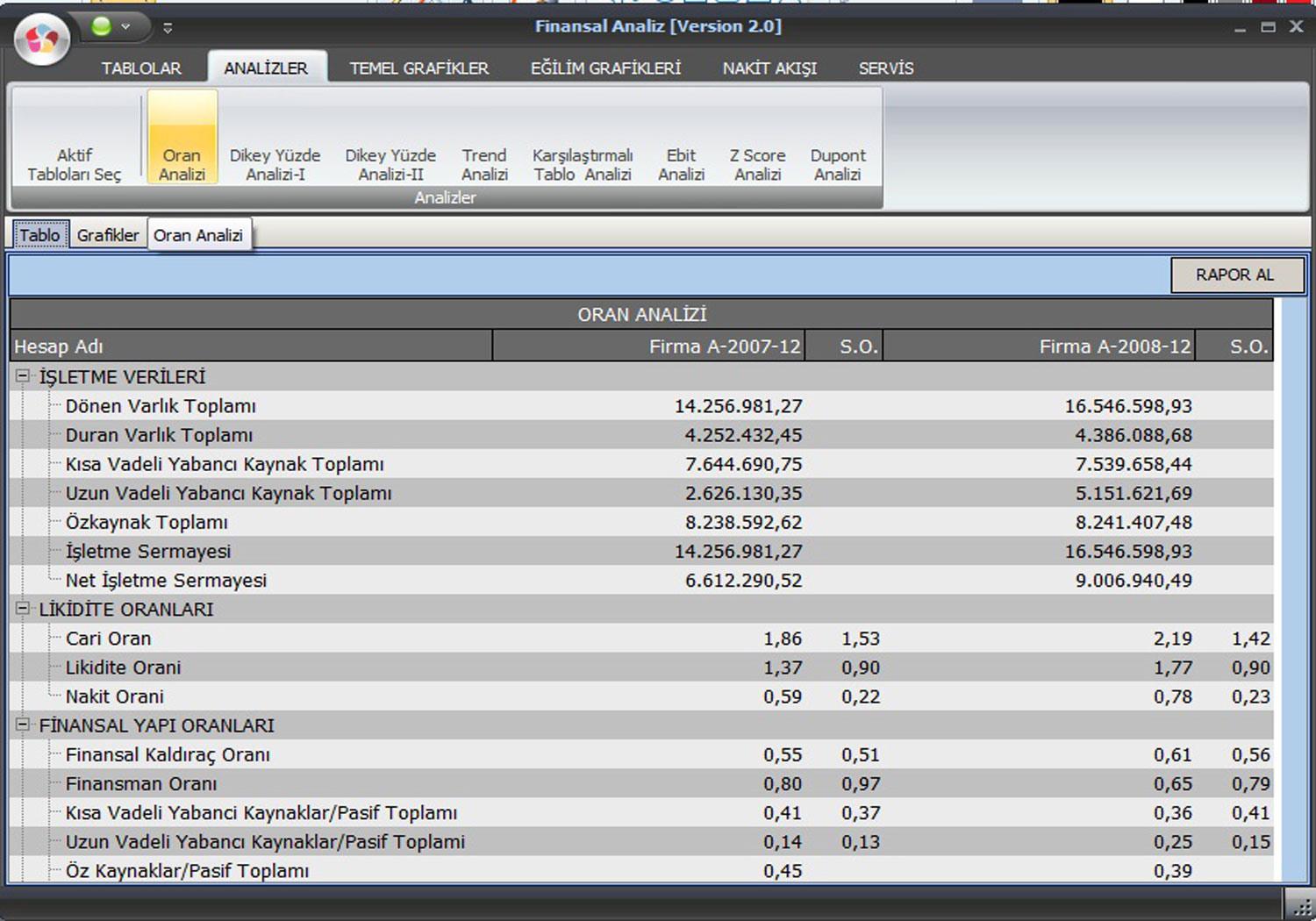
Task: Click the Firma A-2007-12 column header
Action: click(x=649, y=346)
